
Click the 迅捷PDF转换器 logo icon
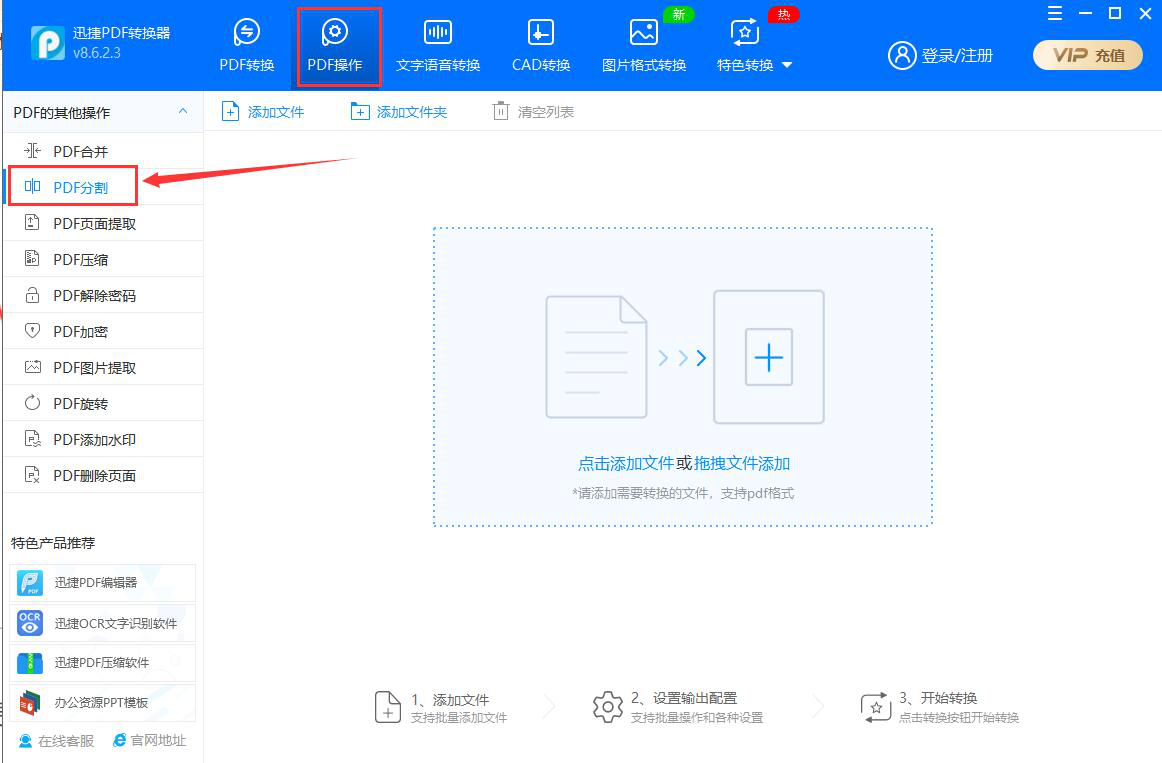[x=47, y=42]
